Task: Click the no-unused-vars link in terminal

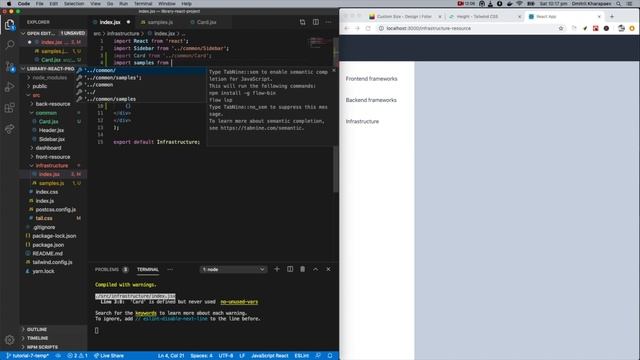Action: pyautogui.click(x=239, y=302)
